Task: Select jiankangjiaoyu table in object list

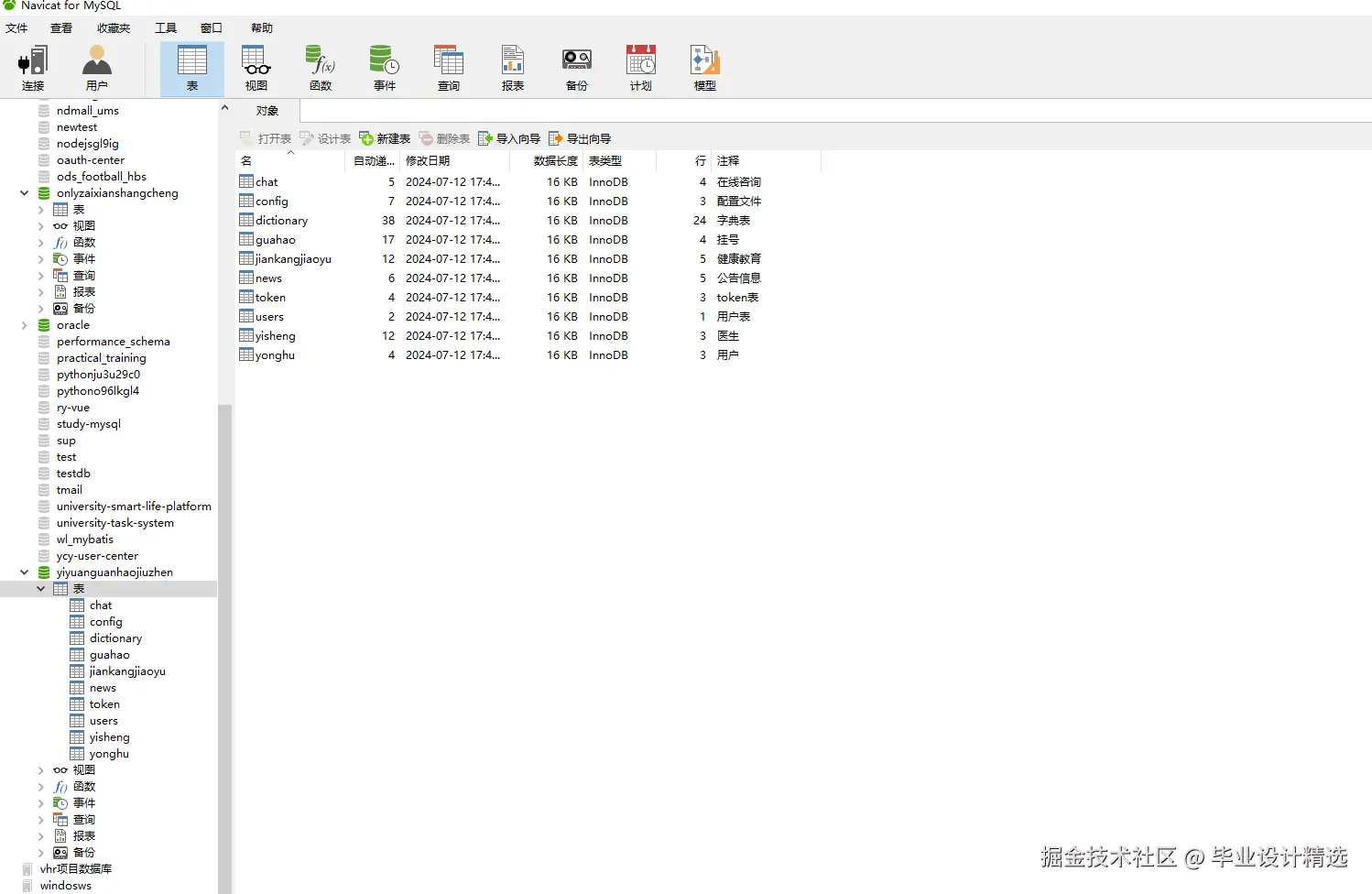Action: point(286,258)
